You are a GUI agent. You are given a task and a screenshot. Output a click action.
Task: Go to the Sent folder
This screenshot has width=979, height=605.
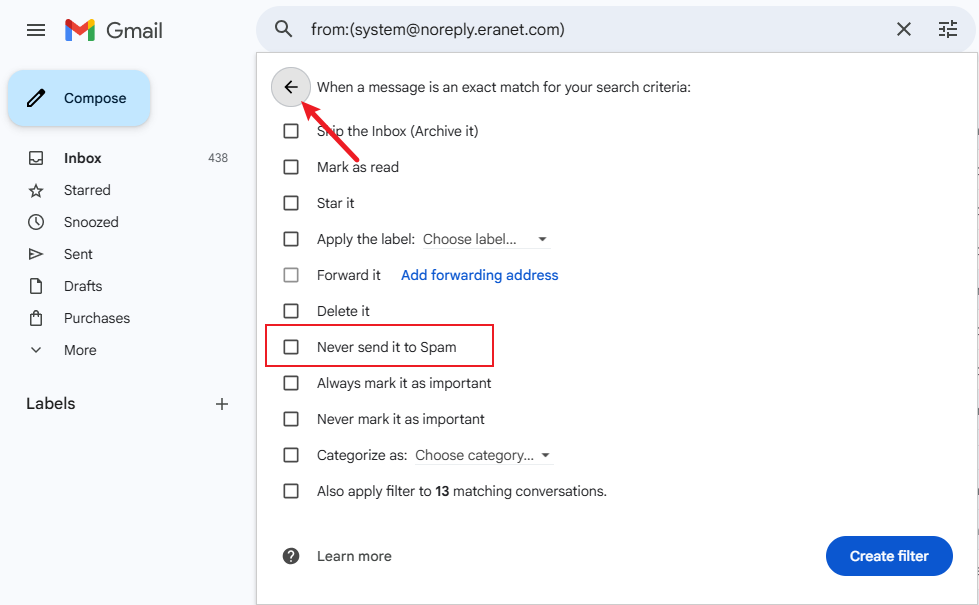point(78,254)
